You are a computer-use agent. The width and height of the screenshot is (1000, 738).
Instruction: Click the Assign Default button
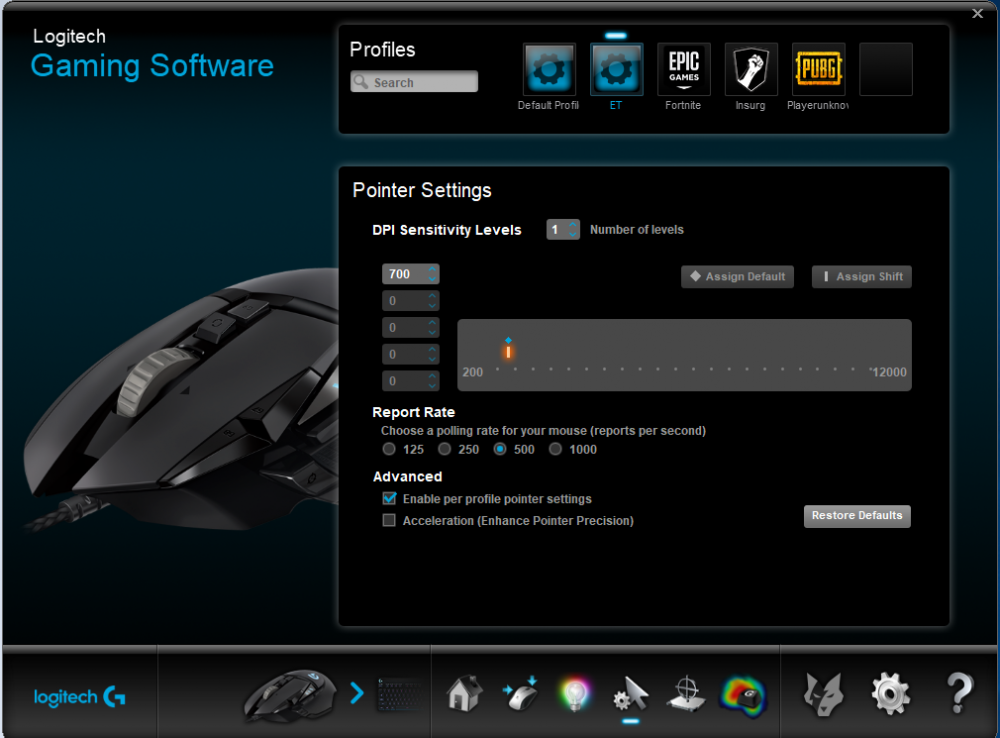tap(737, 277)
